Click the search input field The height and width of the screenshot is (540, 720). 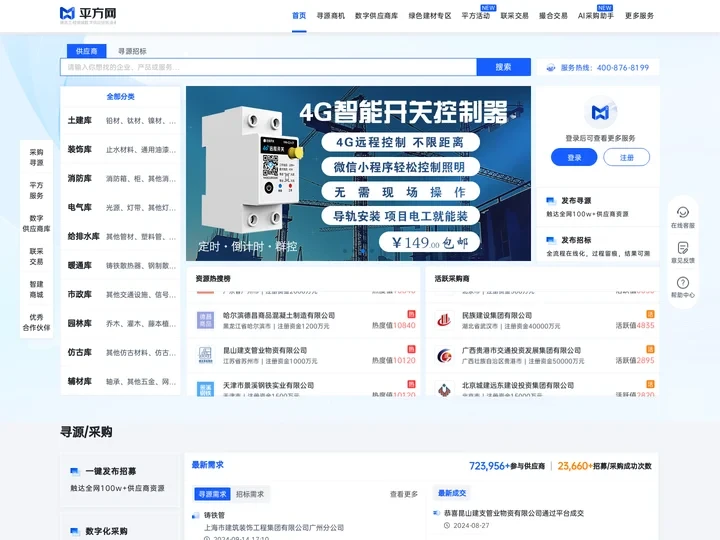(x=268, y=67)
